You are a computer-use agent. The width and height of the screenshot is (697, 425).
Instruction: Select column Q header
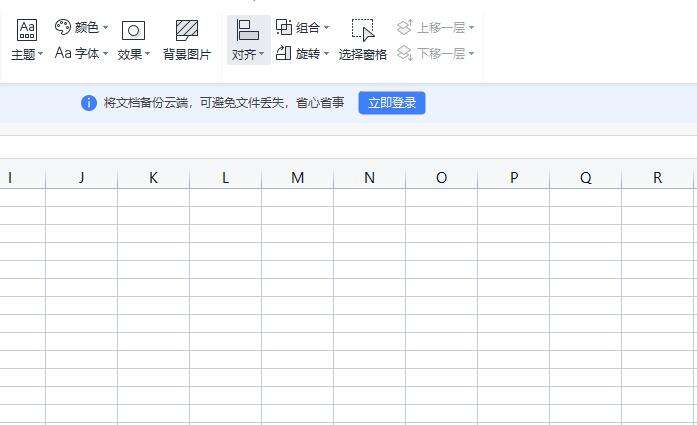point(585,178)
